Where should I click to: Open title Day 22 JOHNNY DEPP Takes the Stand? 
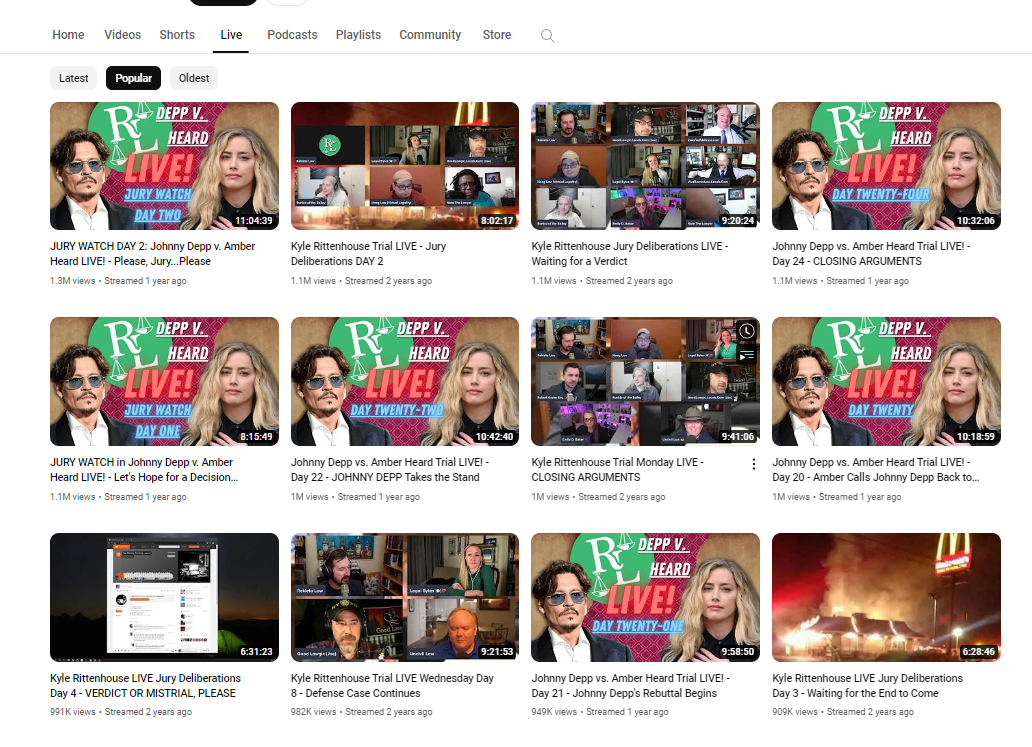pos(390,469)
